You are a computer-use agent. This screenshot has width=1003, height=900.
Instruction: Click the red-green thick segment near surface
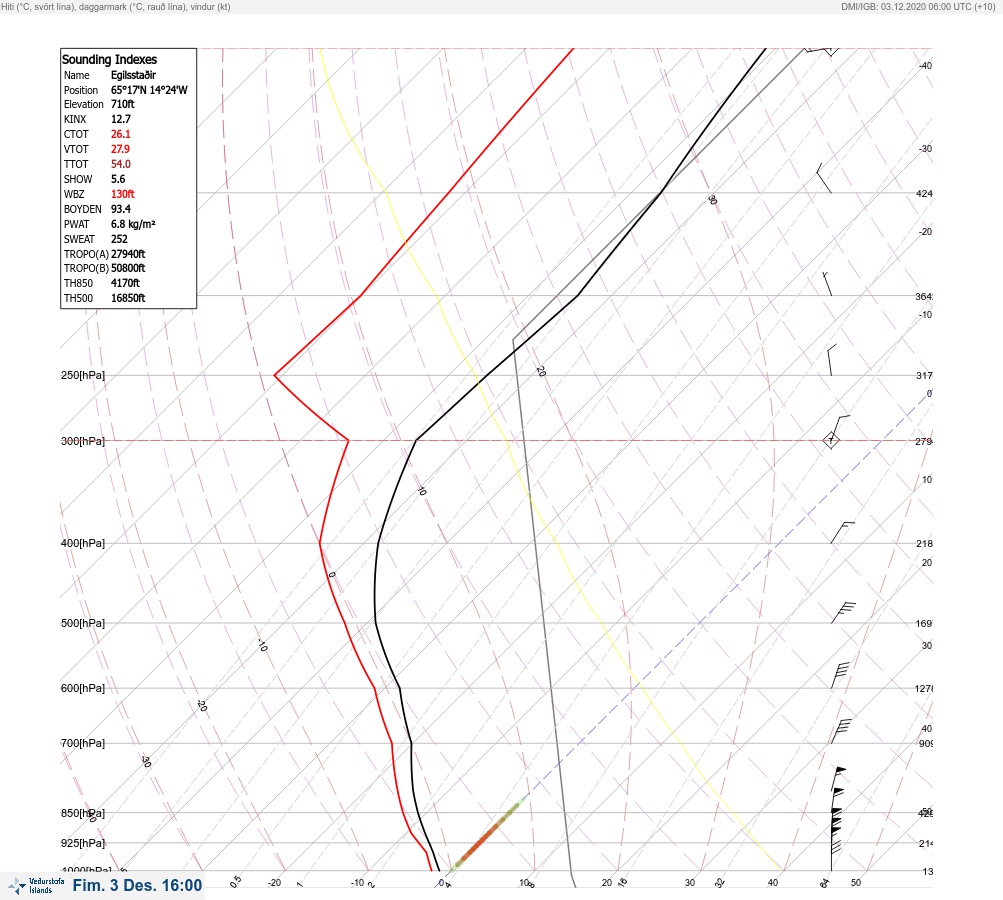(x=488, y=834)
